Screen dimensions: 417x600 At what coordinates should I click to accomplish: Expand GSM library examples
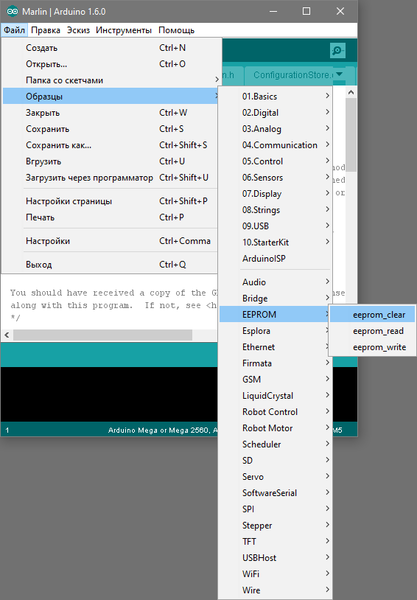click(x=276, y=379)
